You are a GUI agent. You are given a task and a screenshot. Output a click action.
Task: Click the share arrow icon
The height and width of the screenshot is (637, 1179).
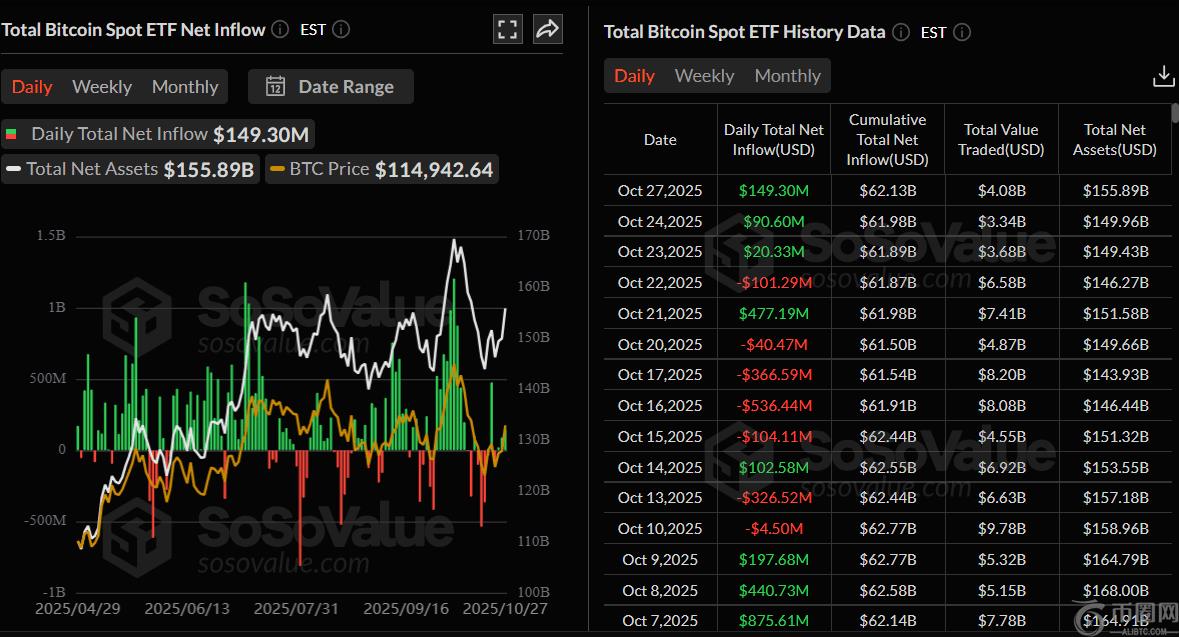[547, 30]
